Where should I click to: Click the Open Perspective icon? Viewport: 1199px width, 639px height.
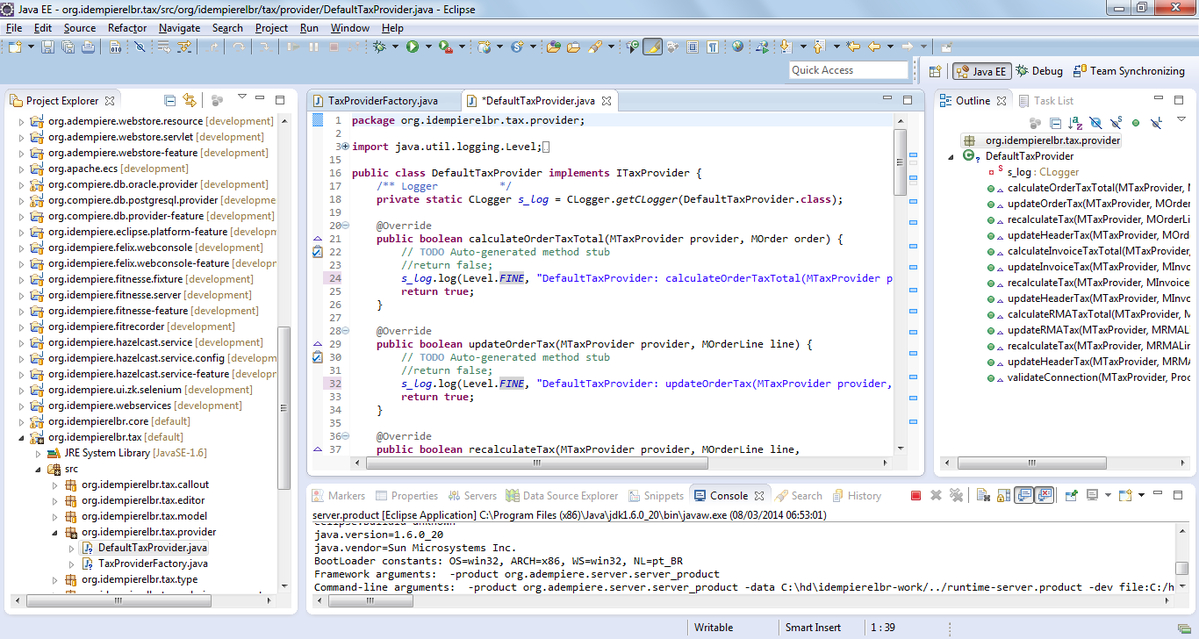click(x=935, y=71)
